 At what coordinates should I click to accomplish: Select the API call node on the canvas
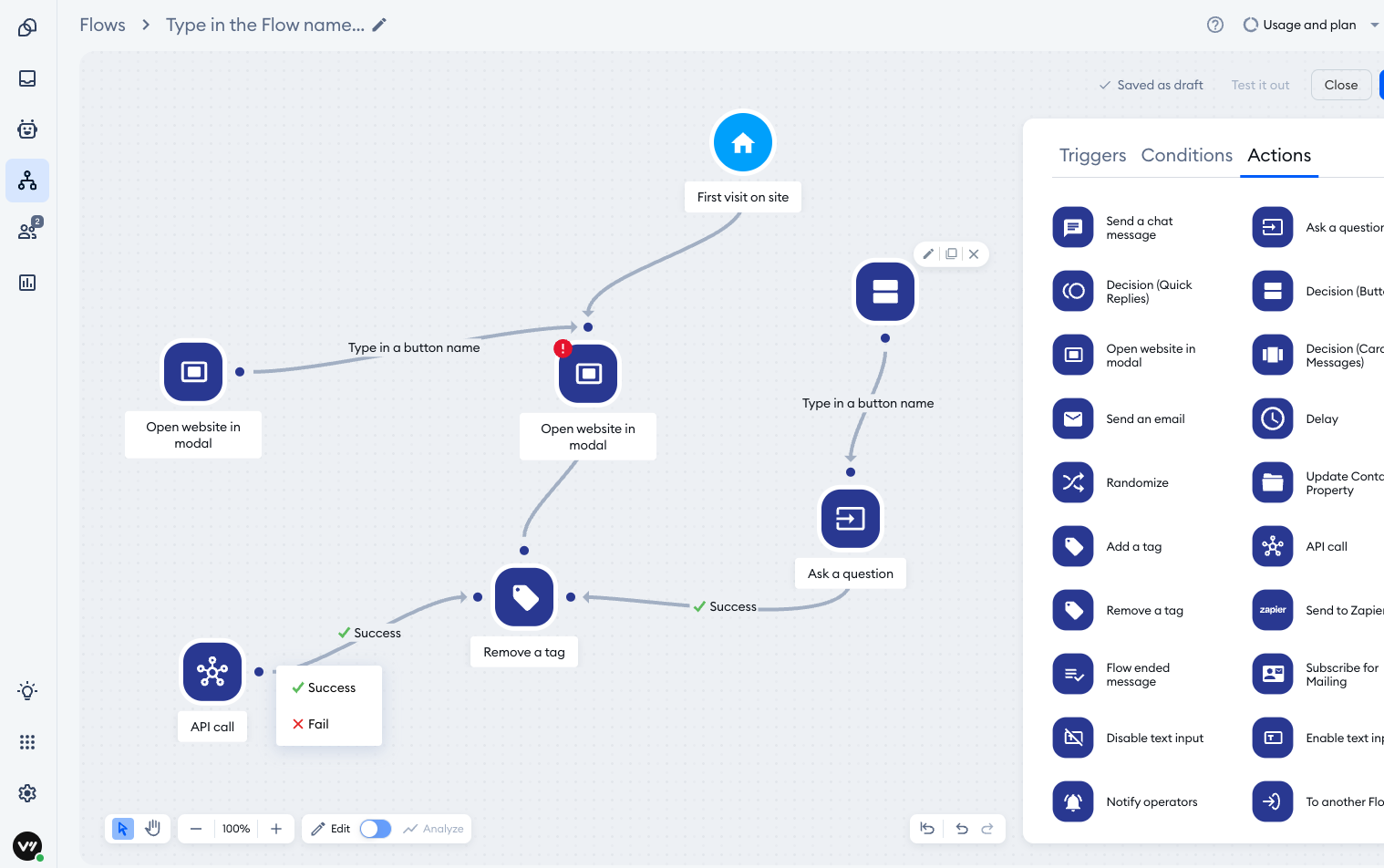[212, 672]
